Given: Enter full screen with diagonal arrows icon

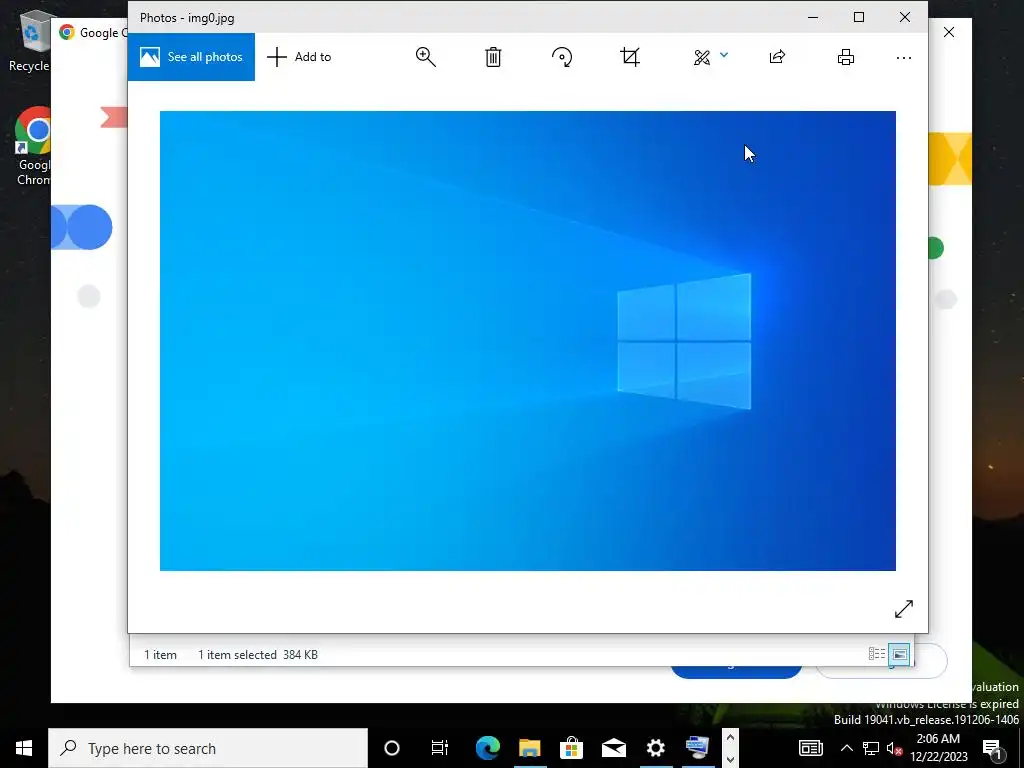Looking at the screenshot, I should coord(904,609).
